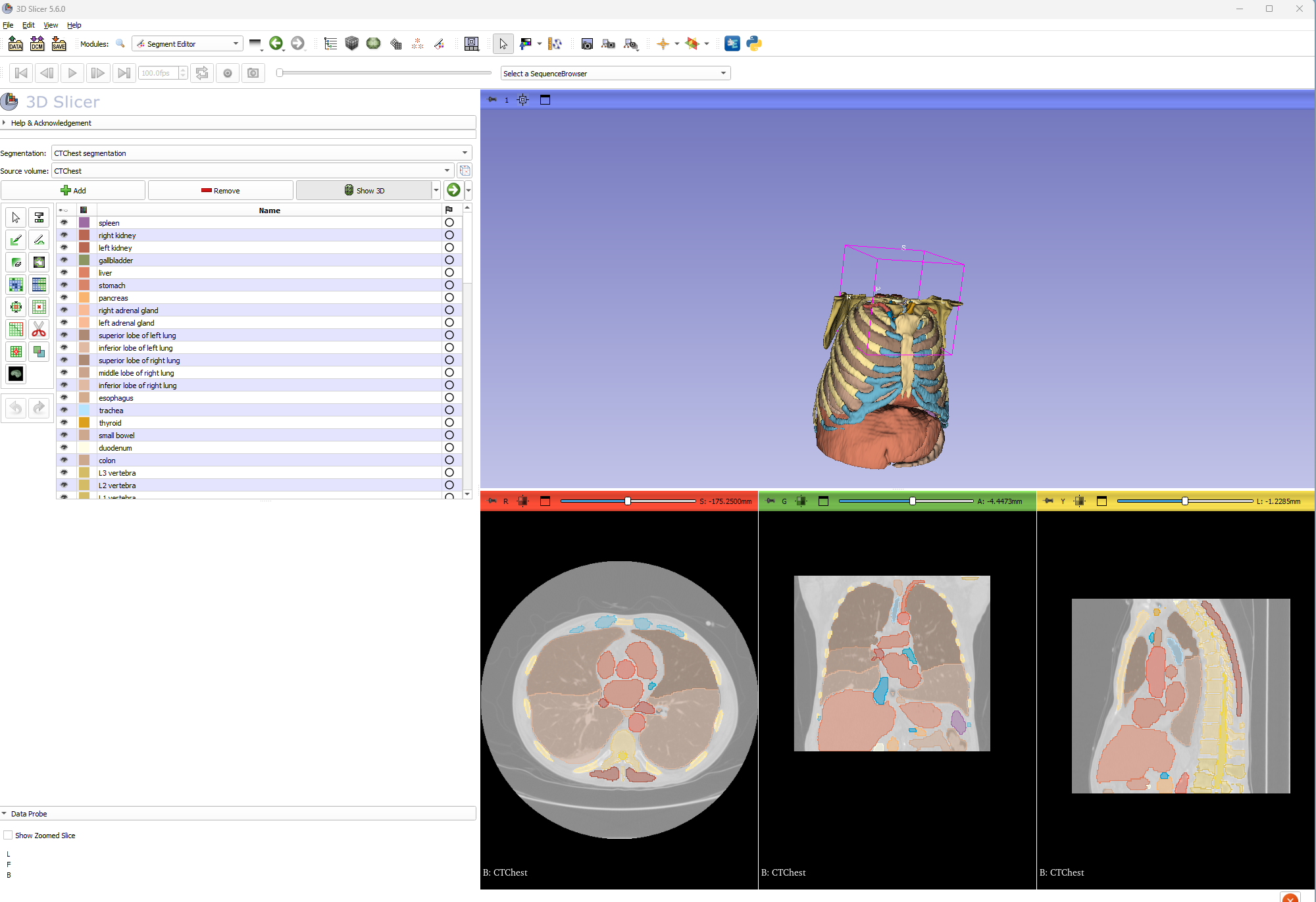Click the sequence play button
Image resolution: width=1316 pixels, height=902 pixels.
72,73
